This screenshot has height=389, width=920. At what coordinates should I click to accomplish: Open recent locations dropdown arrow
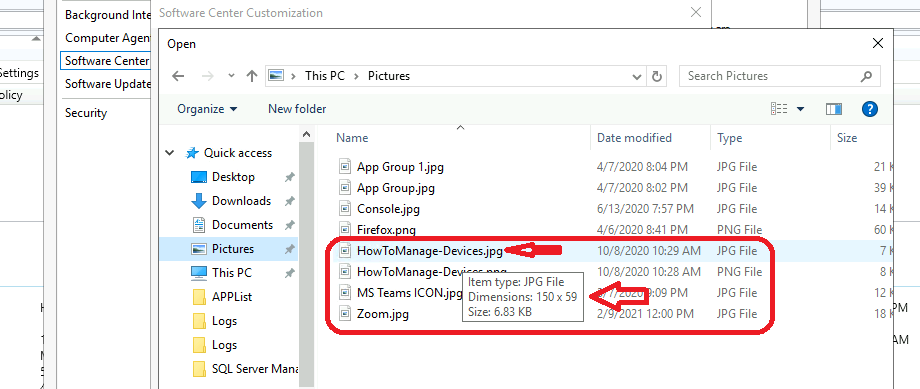pyautogui.click(x=231, y=76)
